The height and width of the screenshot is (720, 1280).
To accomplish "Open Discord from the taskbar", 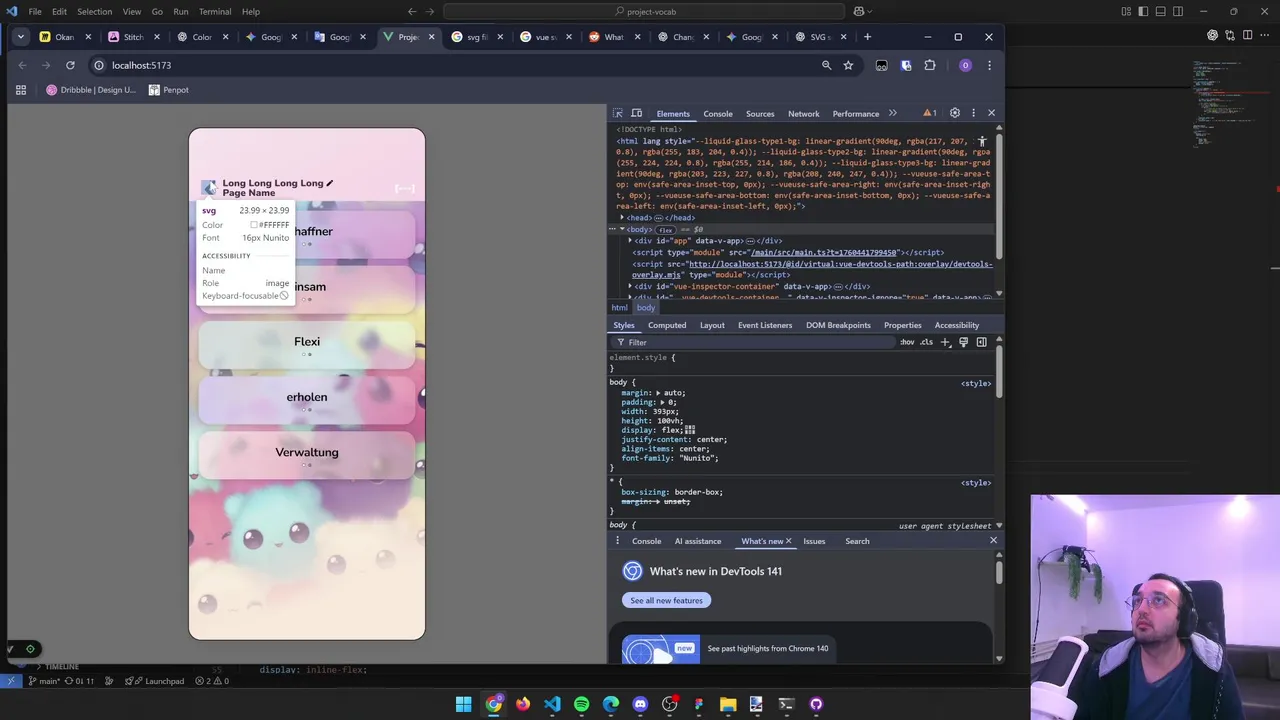I will pyautogui.click(x=640, y=704).
